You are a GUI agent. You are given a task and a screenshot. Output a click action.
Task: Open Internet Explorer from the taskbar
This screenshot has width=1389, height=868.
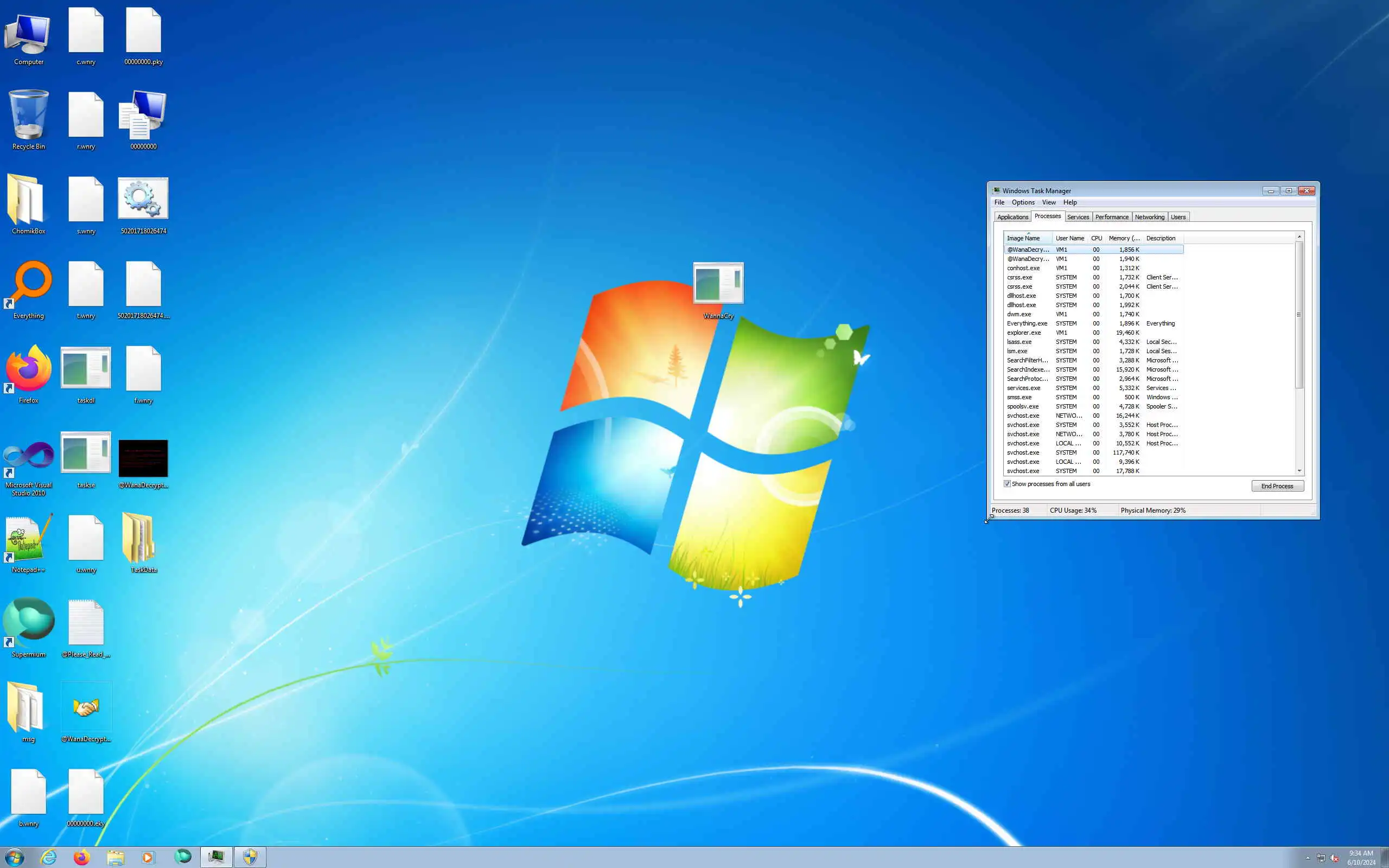click(x=49, y=857)
